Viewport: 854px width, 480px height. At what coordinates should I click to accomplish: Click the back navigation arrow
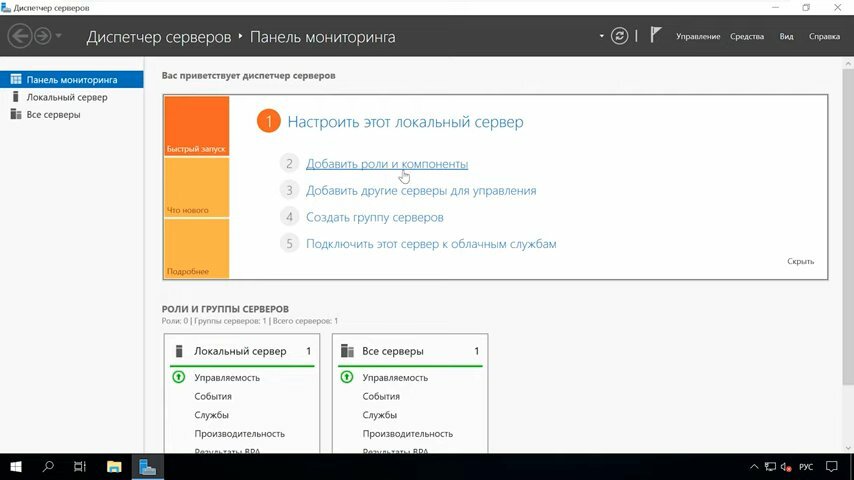(20, 37)
